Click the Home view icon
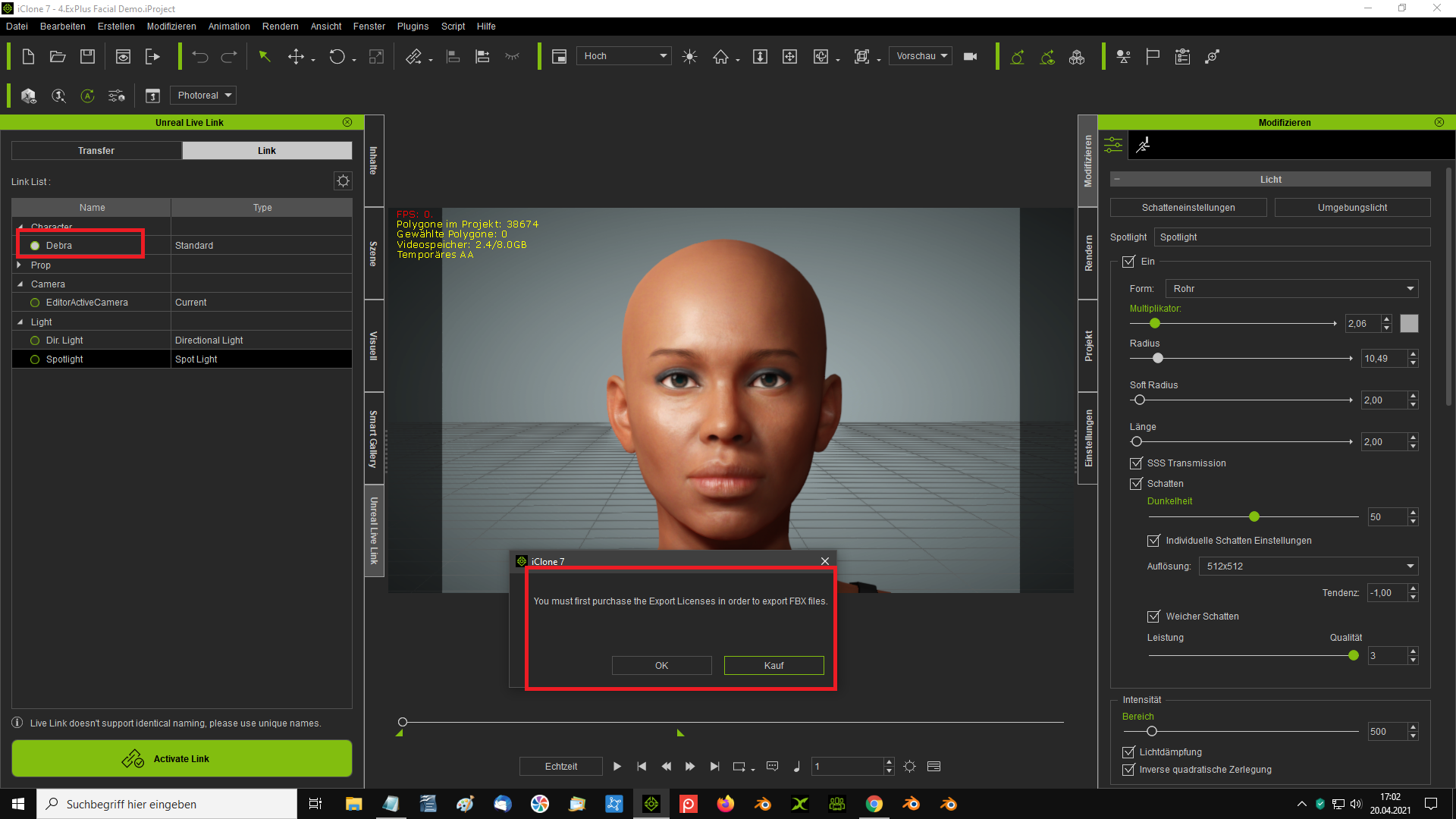 [x=720, y=57]
